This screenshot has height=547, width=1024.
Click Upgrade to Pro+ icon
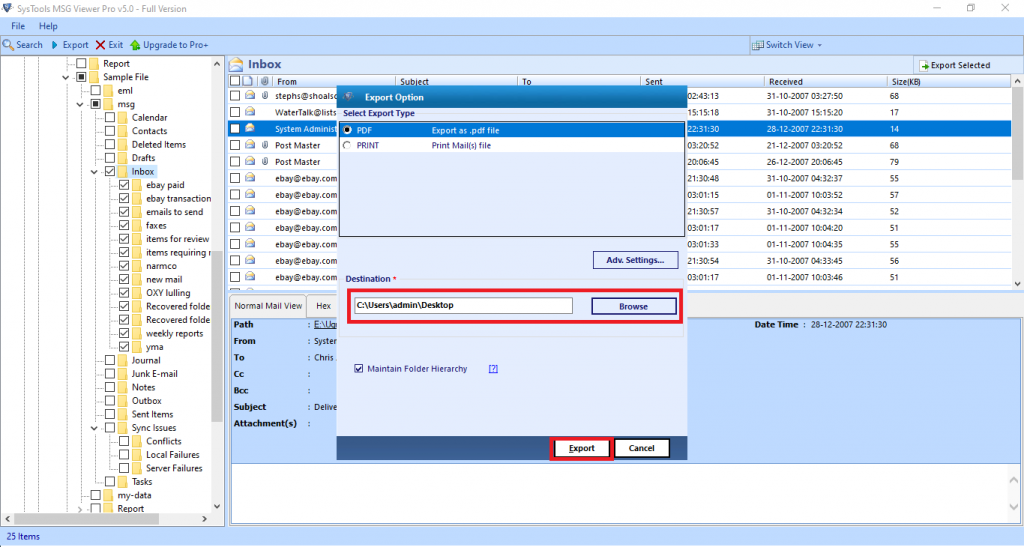(135, 45)
